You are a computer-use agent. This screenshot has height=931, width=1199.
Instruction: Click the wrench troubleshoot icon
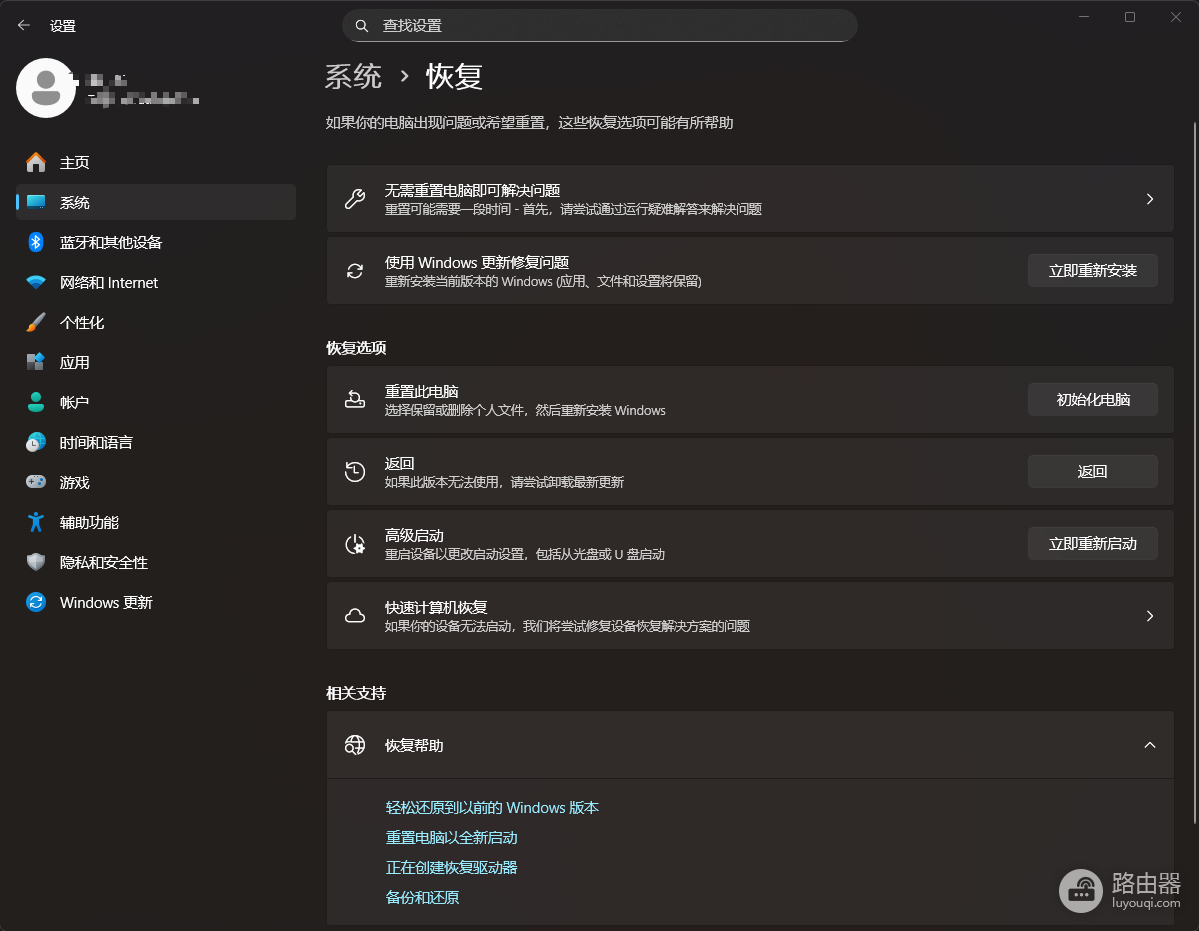[x=355, y=199]
